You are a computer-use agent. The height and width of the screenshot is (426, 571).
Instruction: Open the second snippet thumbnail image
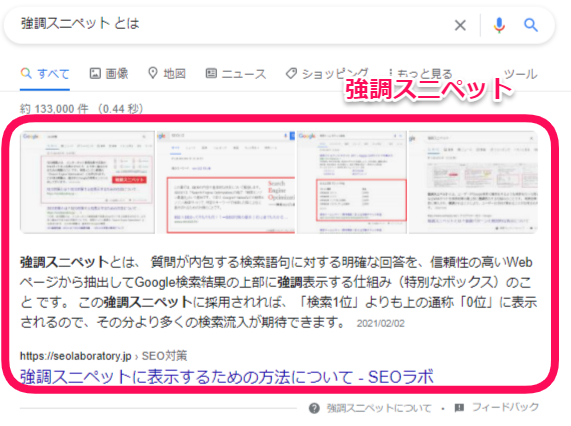tap(225, 182)
